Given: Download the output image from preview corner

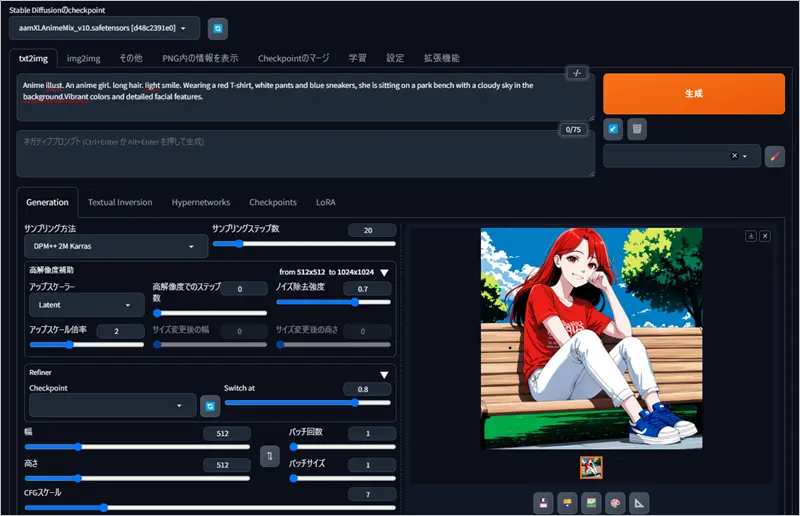Looking at the screenshot, I should 750,236.
